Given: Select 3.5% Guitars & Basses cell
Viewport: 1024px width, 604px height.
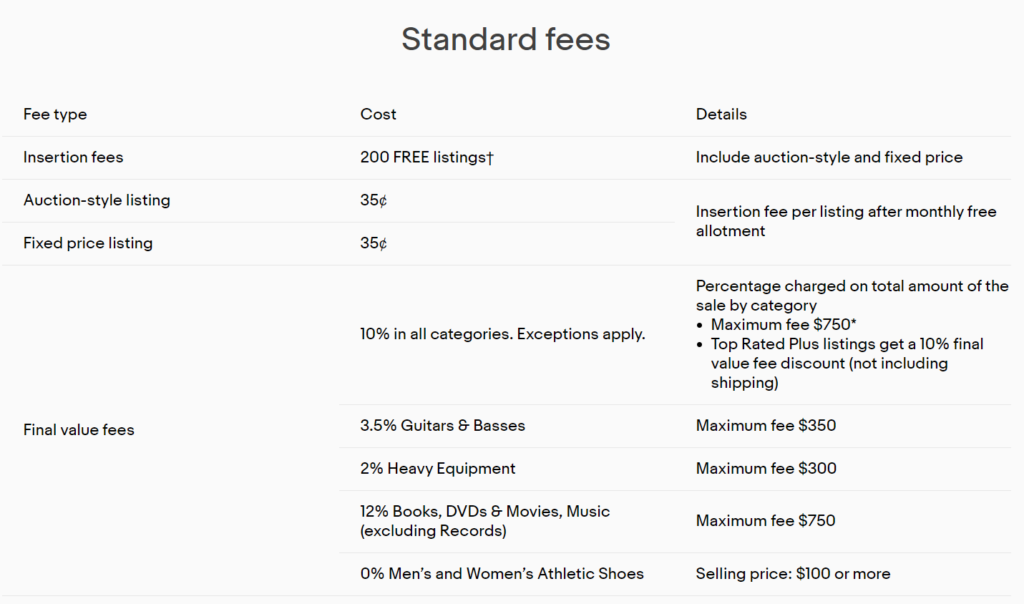Looking at the screenshot, I should coord(442,425).
